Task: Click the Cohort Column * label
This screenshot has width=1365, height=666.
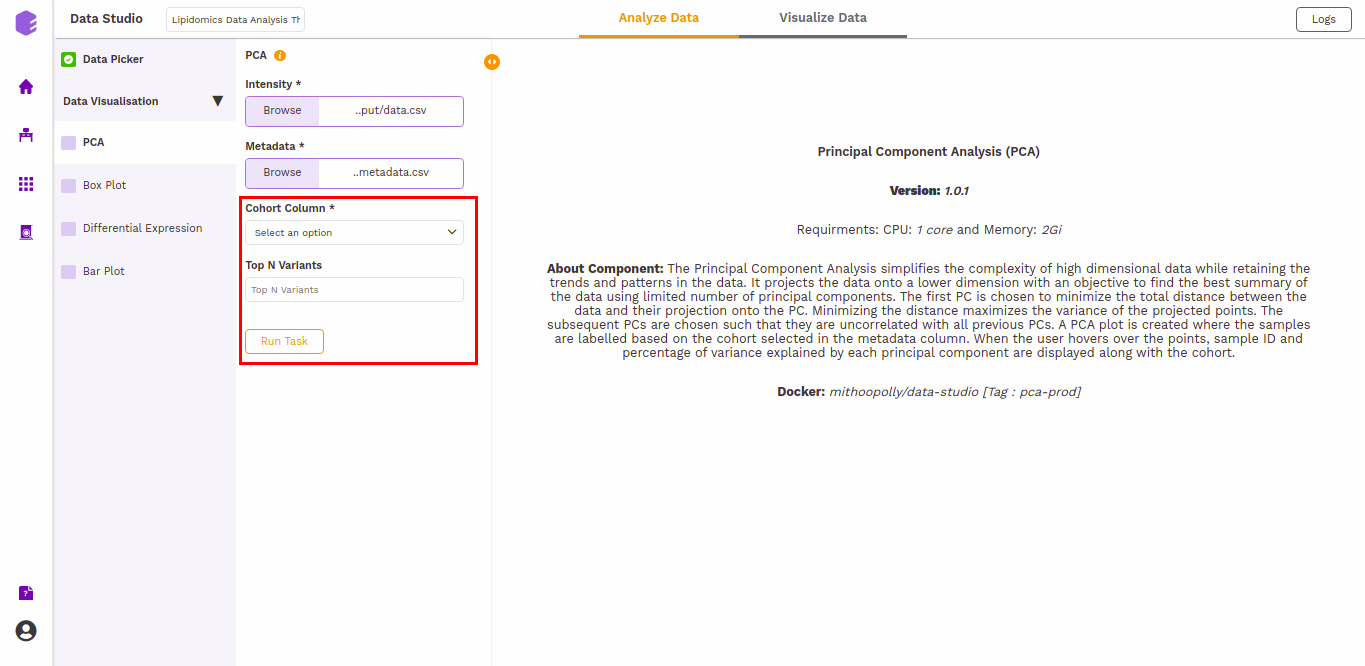Action: coord(290,208)
